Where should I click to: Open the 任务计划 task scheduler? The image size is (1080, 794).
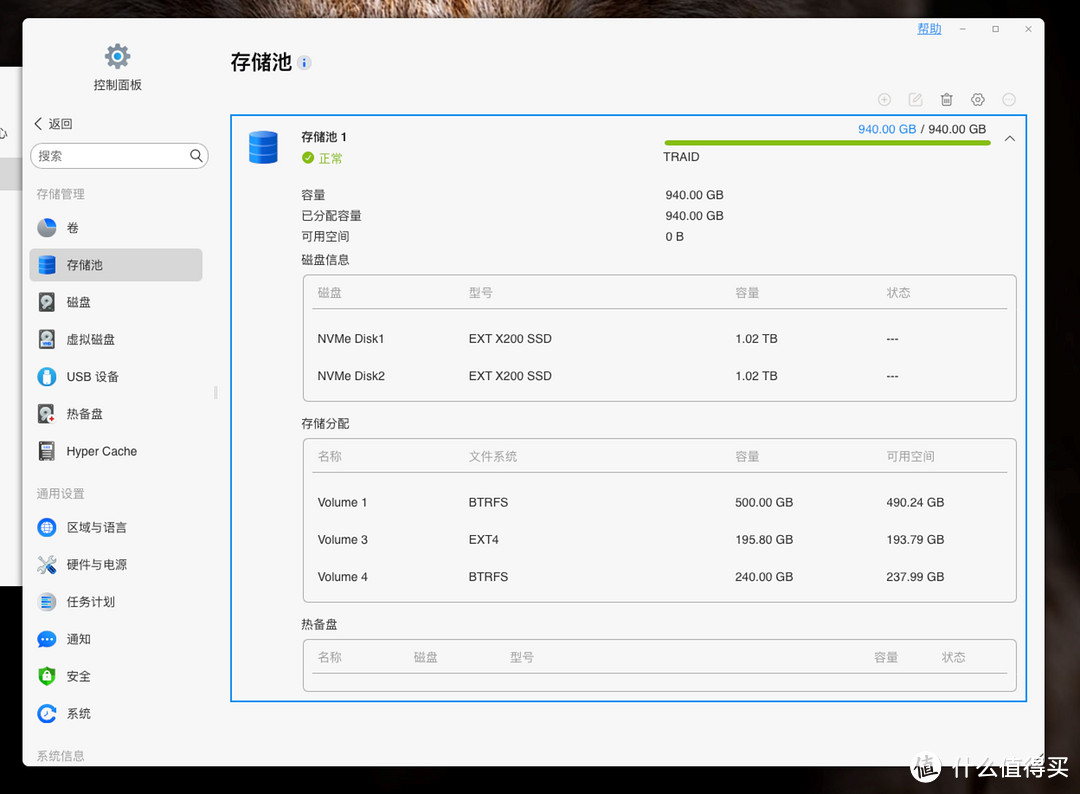[89, 601]
